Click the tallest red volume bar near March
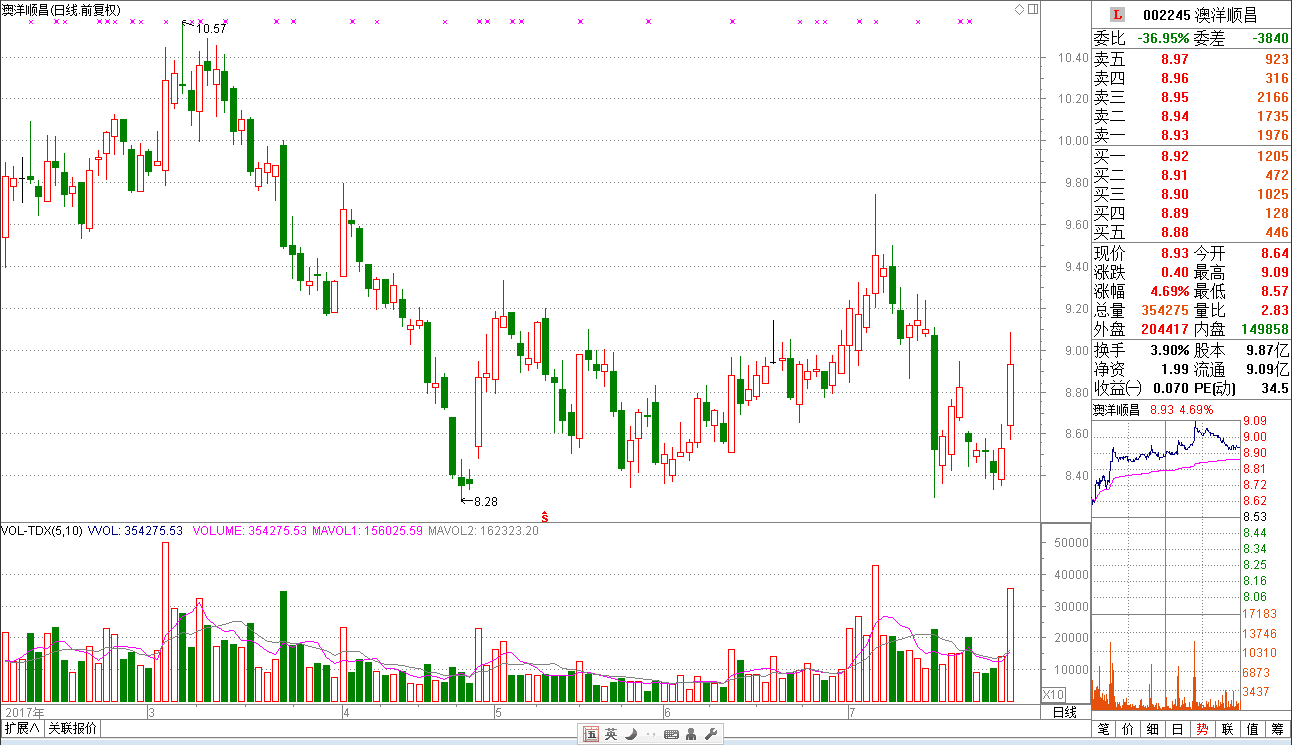 (x=165, y=621)
